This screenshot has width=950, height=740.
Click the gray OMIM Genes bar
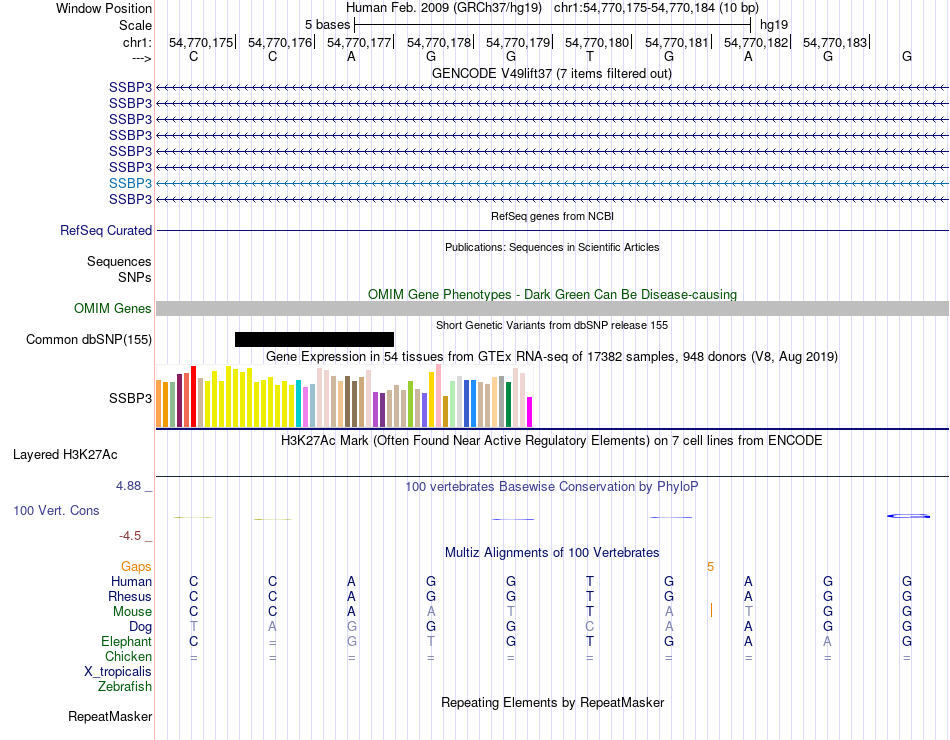[552, 308]
